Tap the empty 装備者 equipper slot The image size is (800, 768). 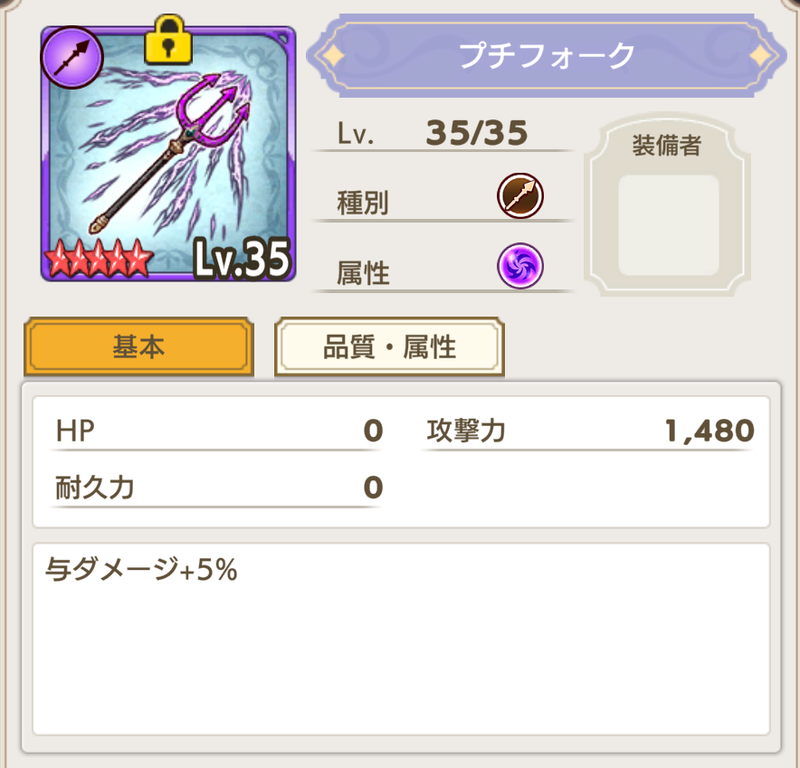668,225
